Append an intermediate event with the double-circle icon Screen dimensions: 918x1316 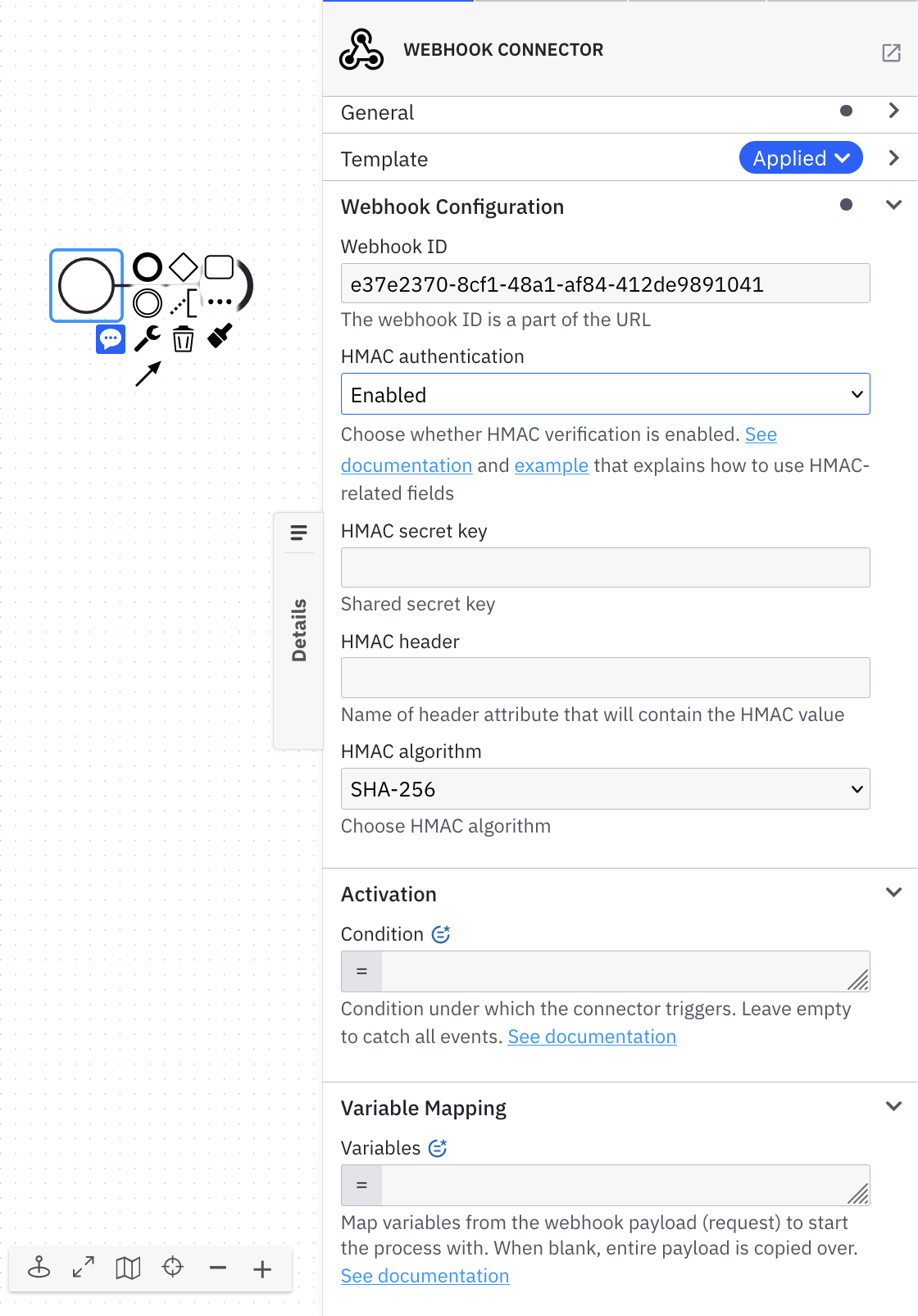tap(148, 302)
